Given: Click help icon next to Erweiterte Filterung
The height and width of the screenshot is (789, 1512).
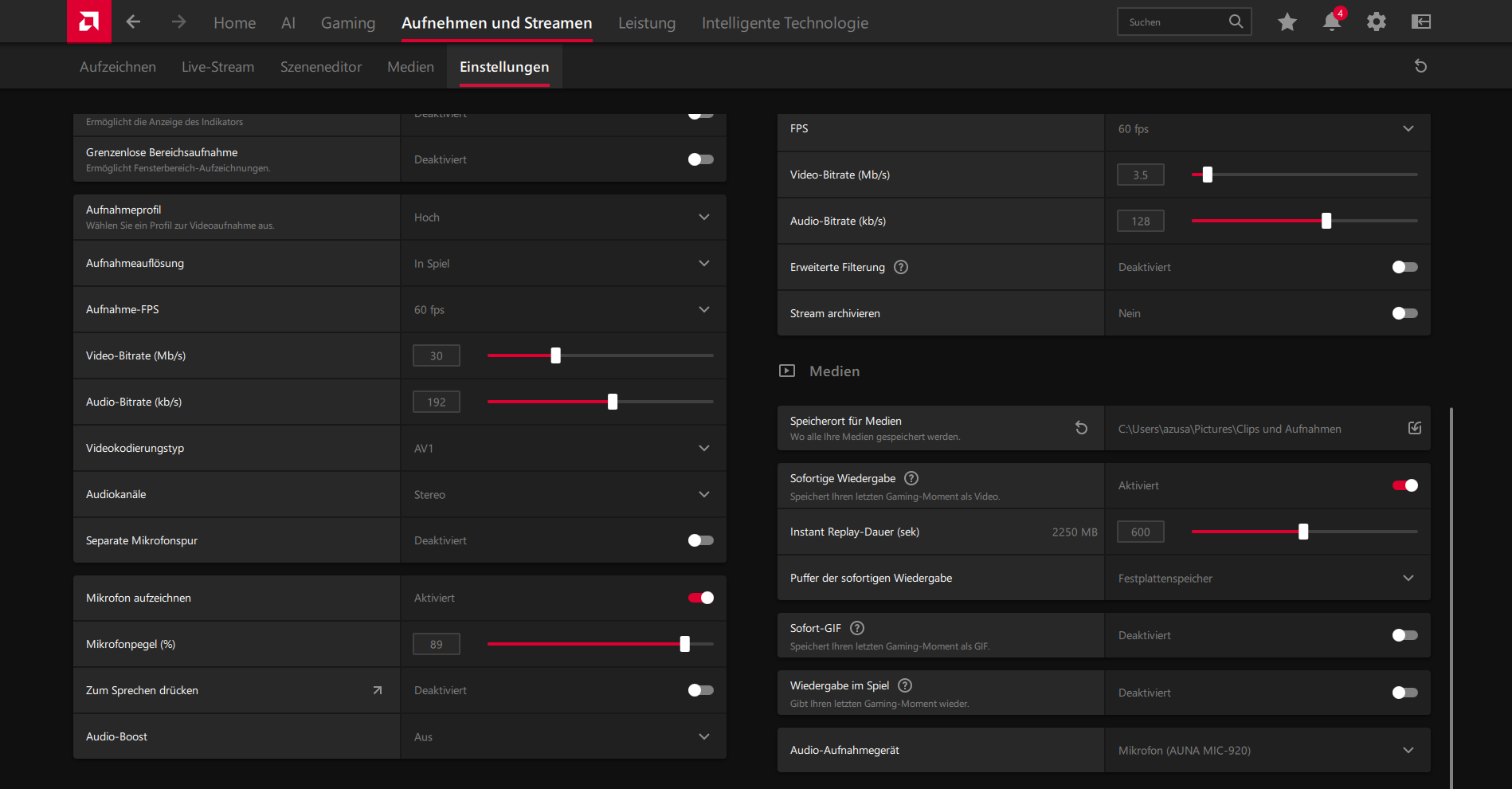Looking at the screenshot, I should 901,267.
